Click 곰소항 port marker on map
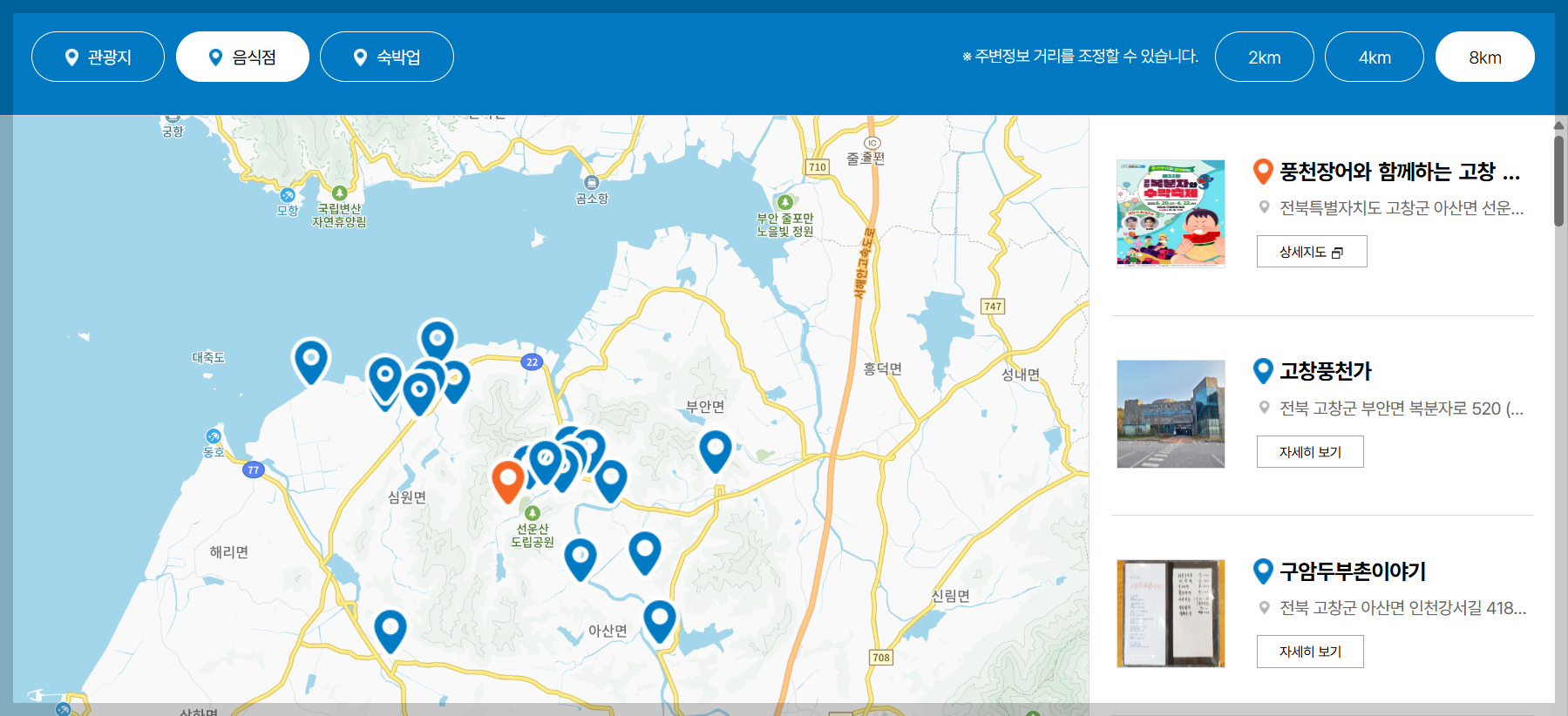1568x716 pixels. pos(592,183)
